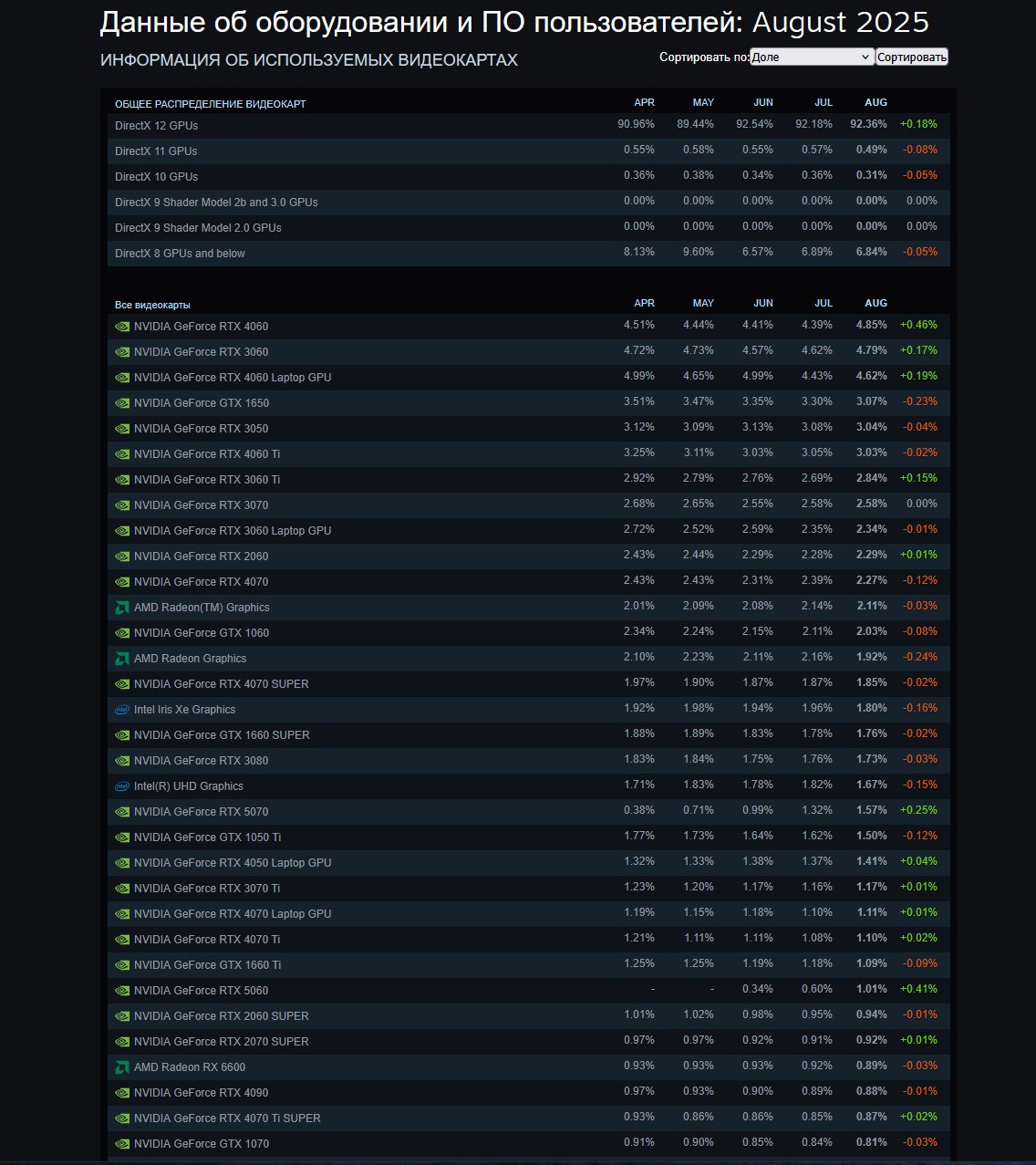The image size is (1036, 1165).
Task: Click the NVIDIA logo beside GeForce RTX 3060
Action: [122, 351]
